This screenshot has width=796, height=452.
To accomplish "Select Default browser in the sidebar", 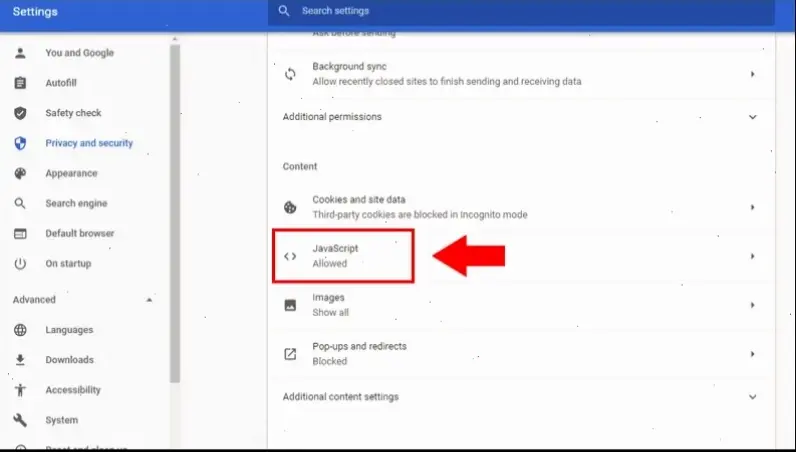I will pos(79,233).
